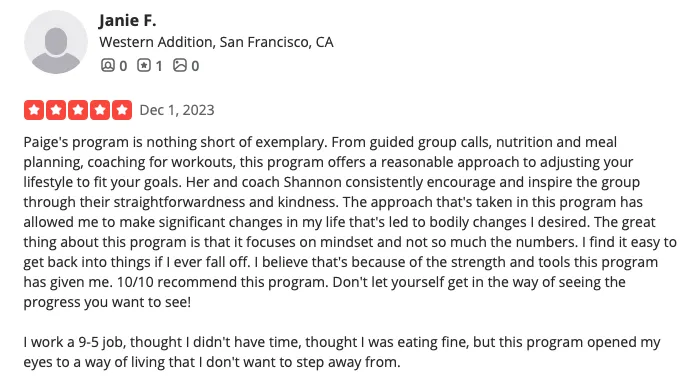Viewport: 693px width, 377px height.
Task: Click the reviewer name Janie F.
Action: point(127,20)
